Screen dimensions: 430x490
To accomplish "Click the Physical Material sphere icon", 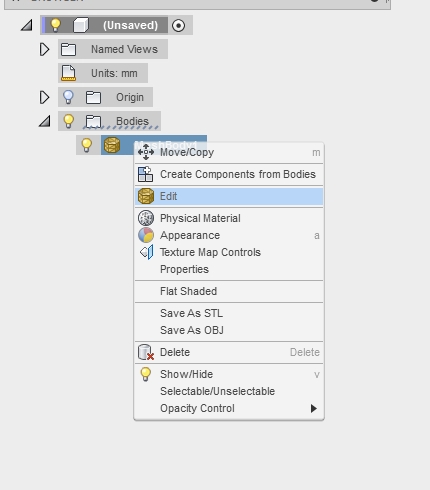I will tap(146, 218).
